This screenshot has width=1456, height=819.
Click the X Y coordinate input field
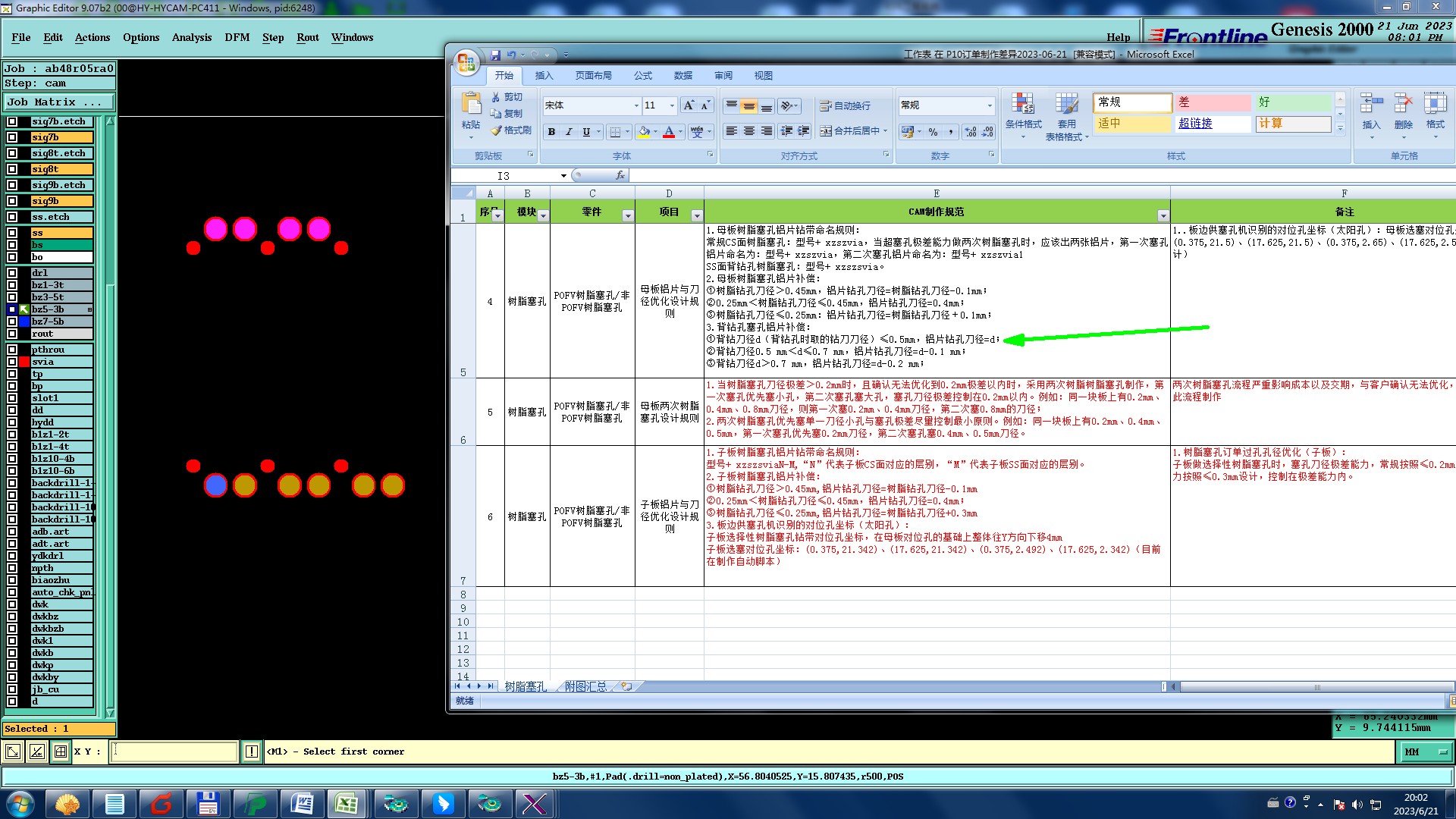(x=174, y=752)
